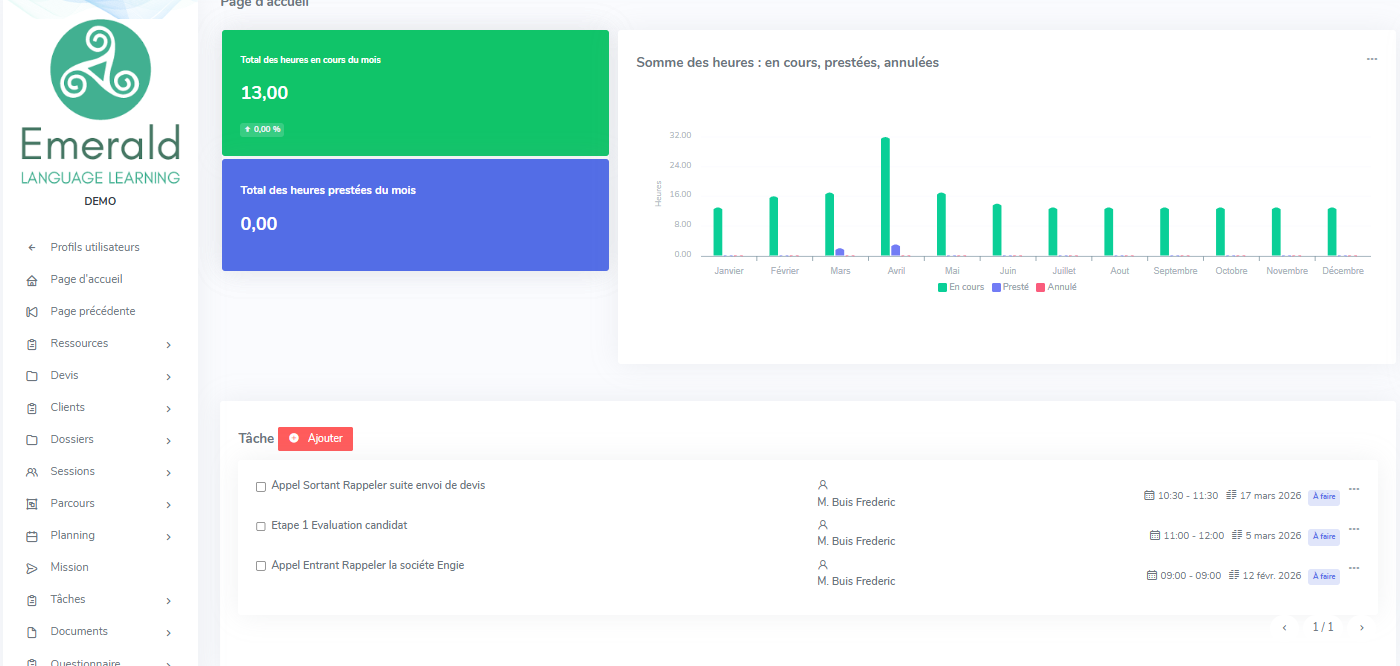Check the Appel Sortant Rappeler task checkbox
This screenshot has width=1400, height=666.
(261, 487)
